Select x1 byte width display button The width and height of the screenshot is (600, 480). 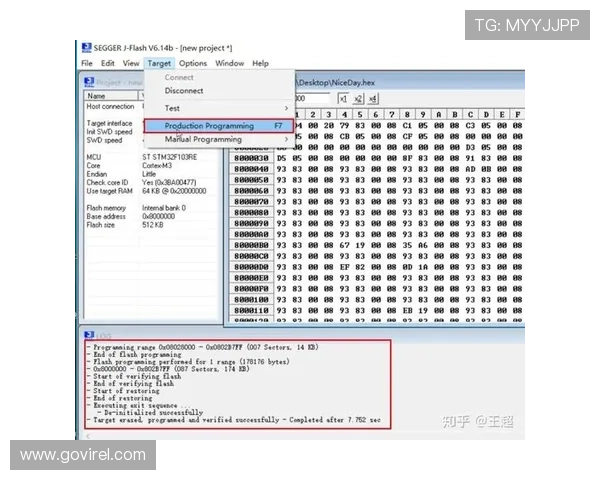click(343, 99)
